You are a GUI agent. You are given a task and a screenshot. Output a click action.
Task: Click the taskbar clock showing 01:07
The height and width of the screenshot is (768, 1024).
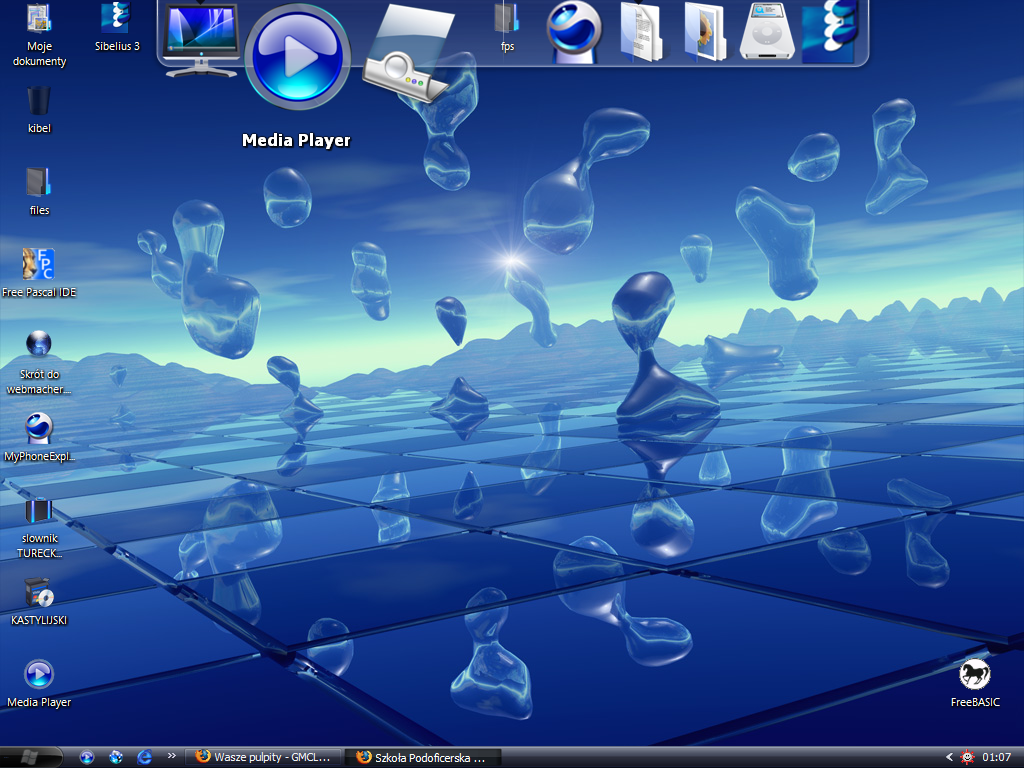pos(997,757)
